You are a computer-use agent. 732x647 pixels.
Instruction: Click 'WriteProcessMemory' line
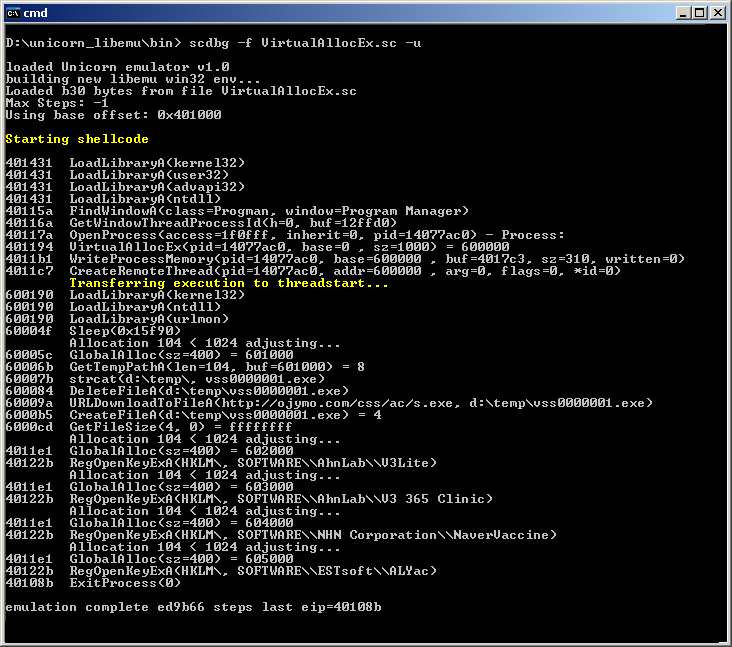point(345,259)
